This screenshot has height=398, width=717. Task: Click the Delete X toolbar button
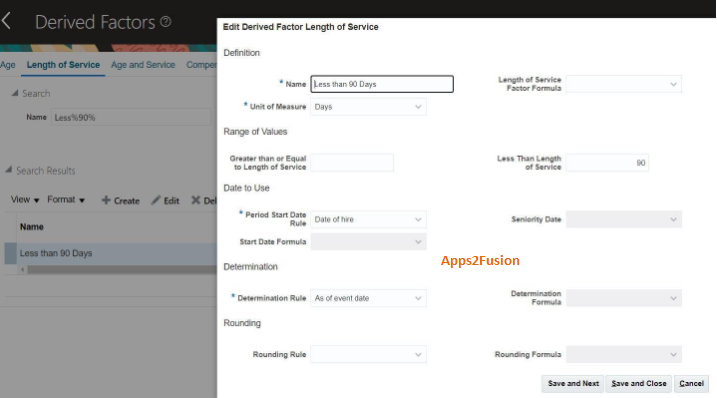point(204,200)
